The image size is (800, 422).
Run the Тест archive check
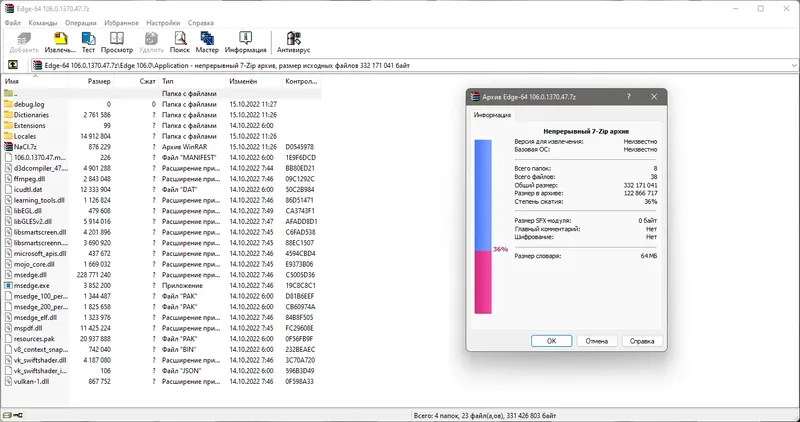point(88,42)
